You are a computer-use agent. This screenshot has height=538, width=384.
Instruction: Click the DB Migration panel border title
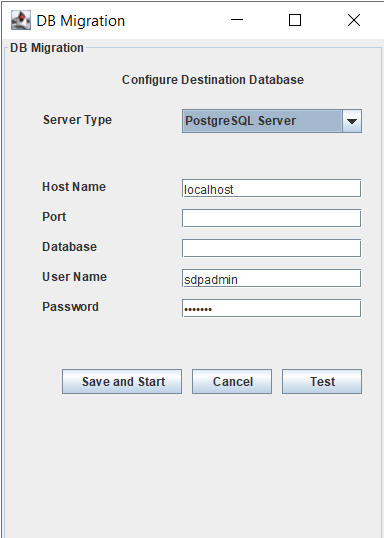point(47,48)
